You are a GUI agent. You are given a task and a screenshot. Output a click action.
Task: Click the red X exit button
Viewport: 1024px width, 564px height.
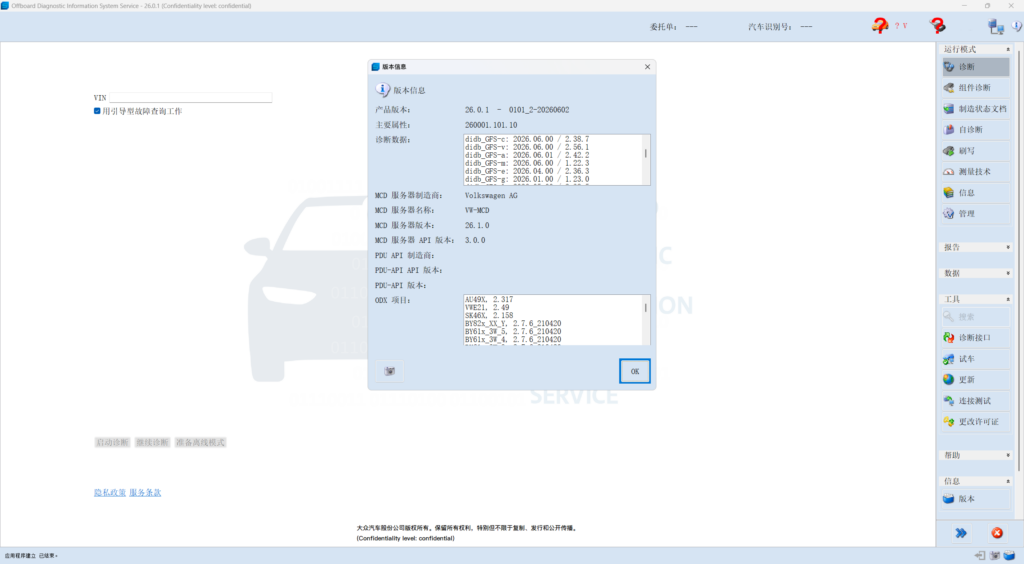click(997, 533)
